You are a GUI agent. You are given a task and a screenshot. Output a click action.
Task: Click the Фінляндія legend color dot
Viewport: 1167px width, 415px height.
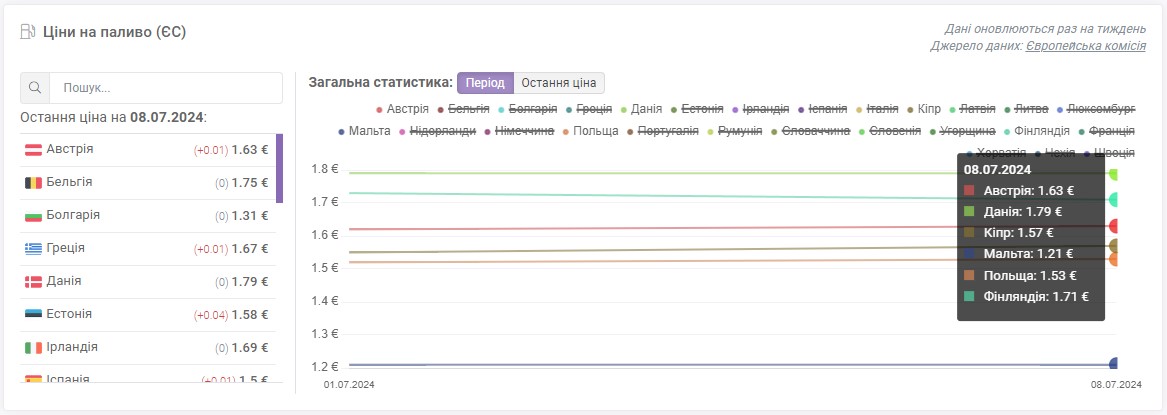click(x=1006, y=132)
